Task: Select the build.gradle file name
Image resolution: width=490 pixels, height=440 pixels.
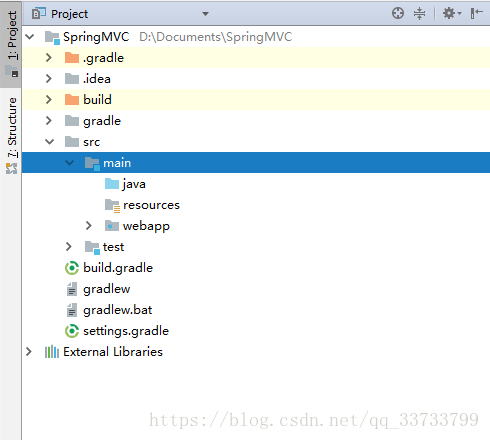Action: pyautogui.click(x=118, y=268)
